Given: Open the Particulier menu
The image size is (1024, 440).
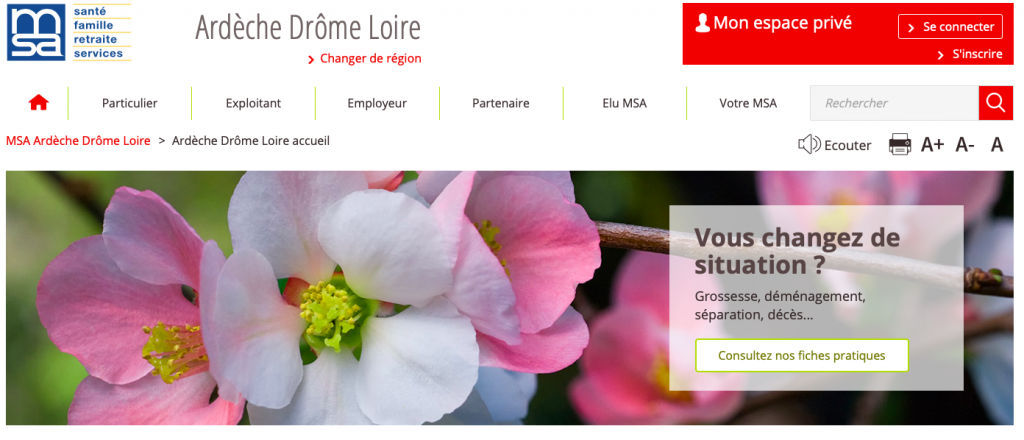Looking at the screenshot, I should click(129, 103).
